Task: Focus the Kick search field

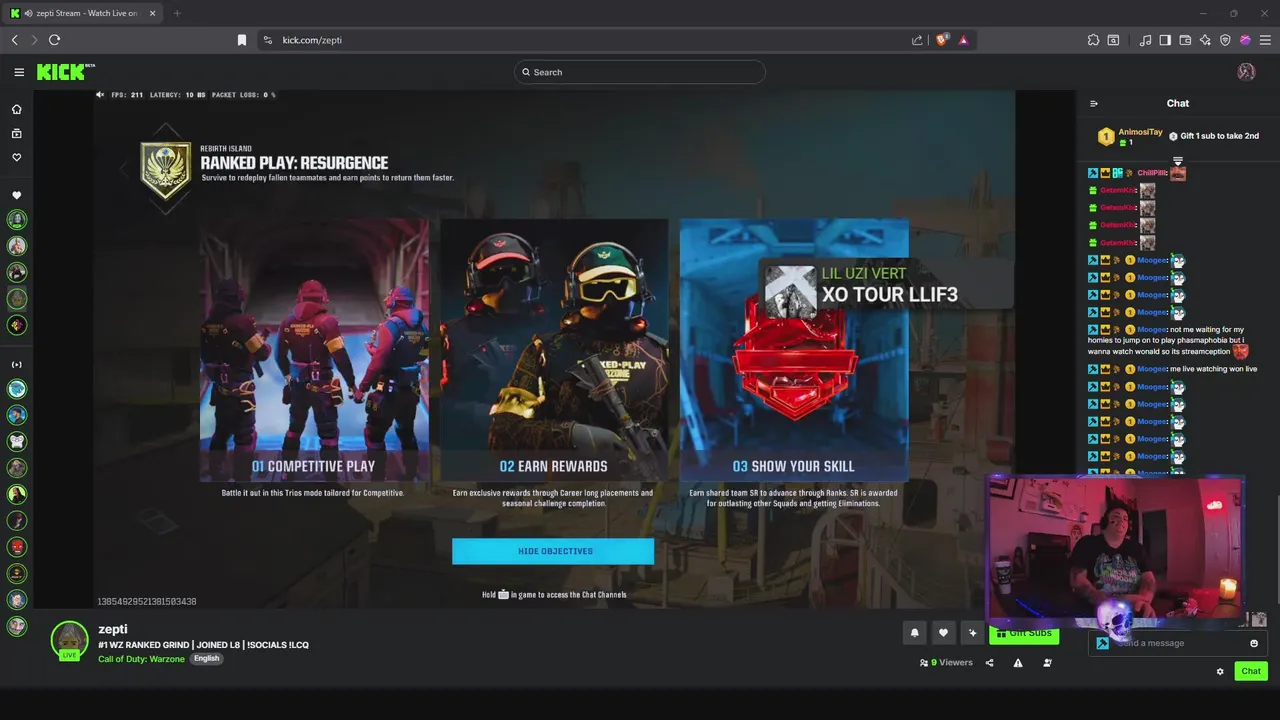Action: pyautogui.click(x=640, y=72)
